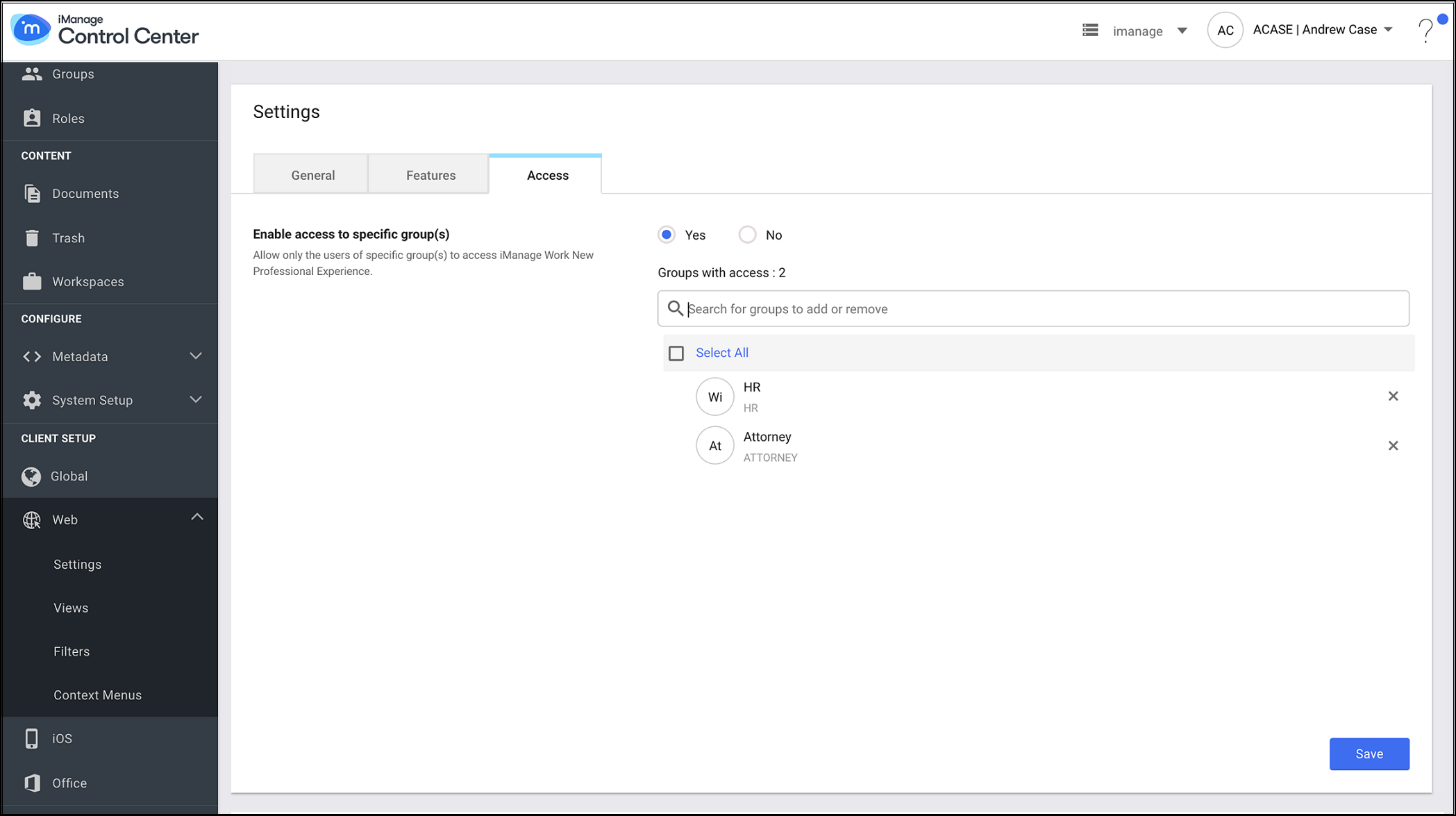Click the iOS phone icon

click(32, 739)
